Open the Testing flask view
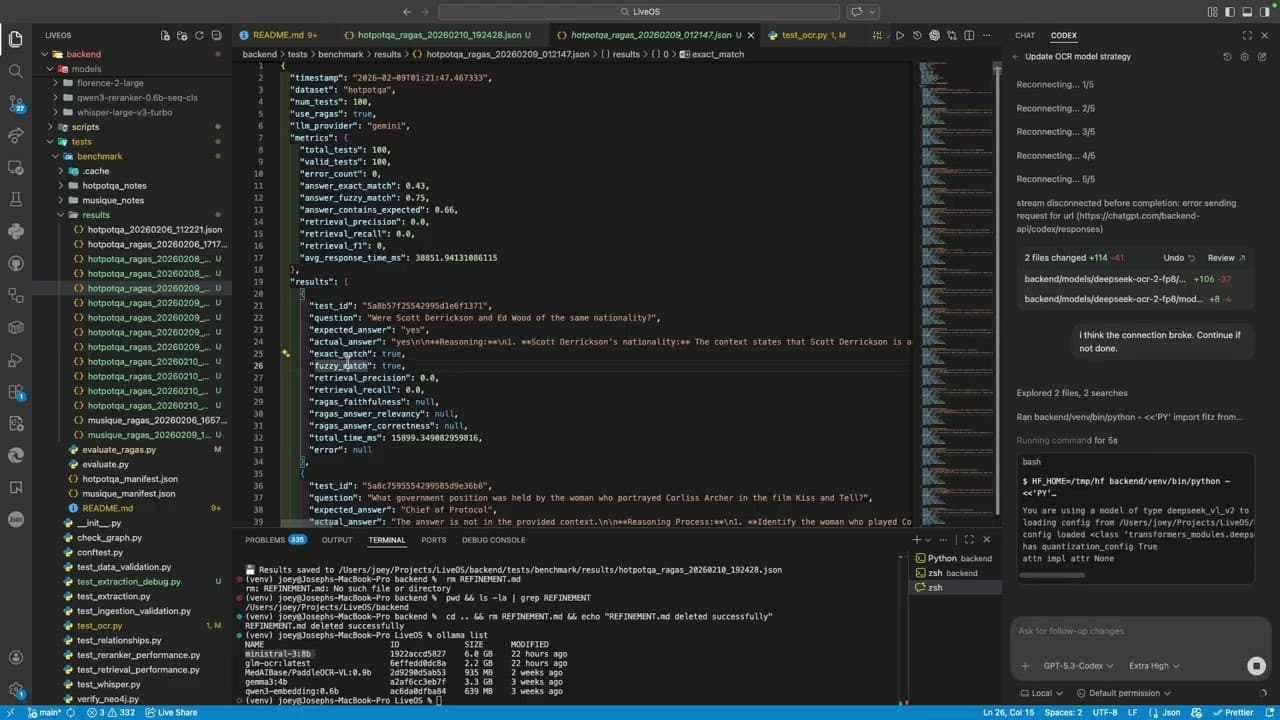Screen dimensions: 1280x720 [15, 200]
